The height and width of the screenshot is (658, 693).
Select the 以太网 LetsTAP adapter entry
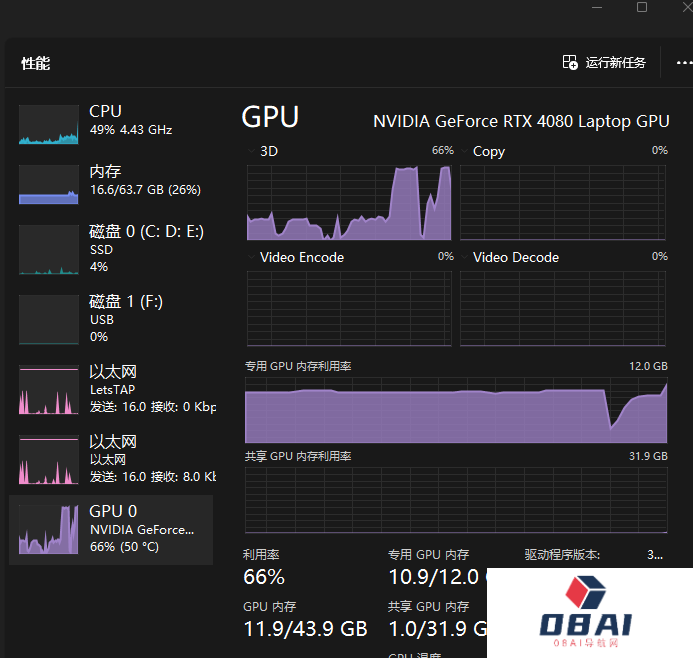pyautogui.click(x=111, y=389)
